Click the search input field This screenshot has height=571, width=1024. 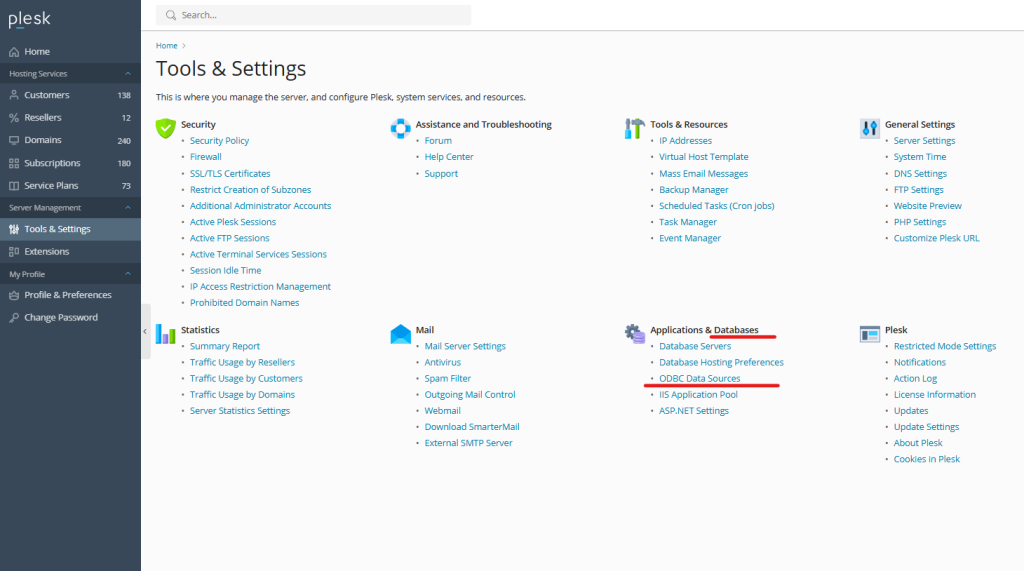pos(313,15)
